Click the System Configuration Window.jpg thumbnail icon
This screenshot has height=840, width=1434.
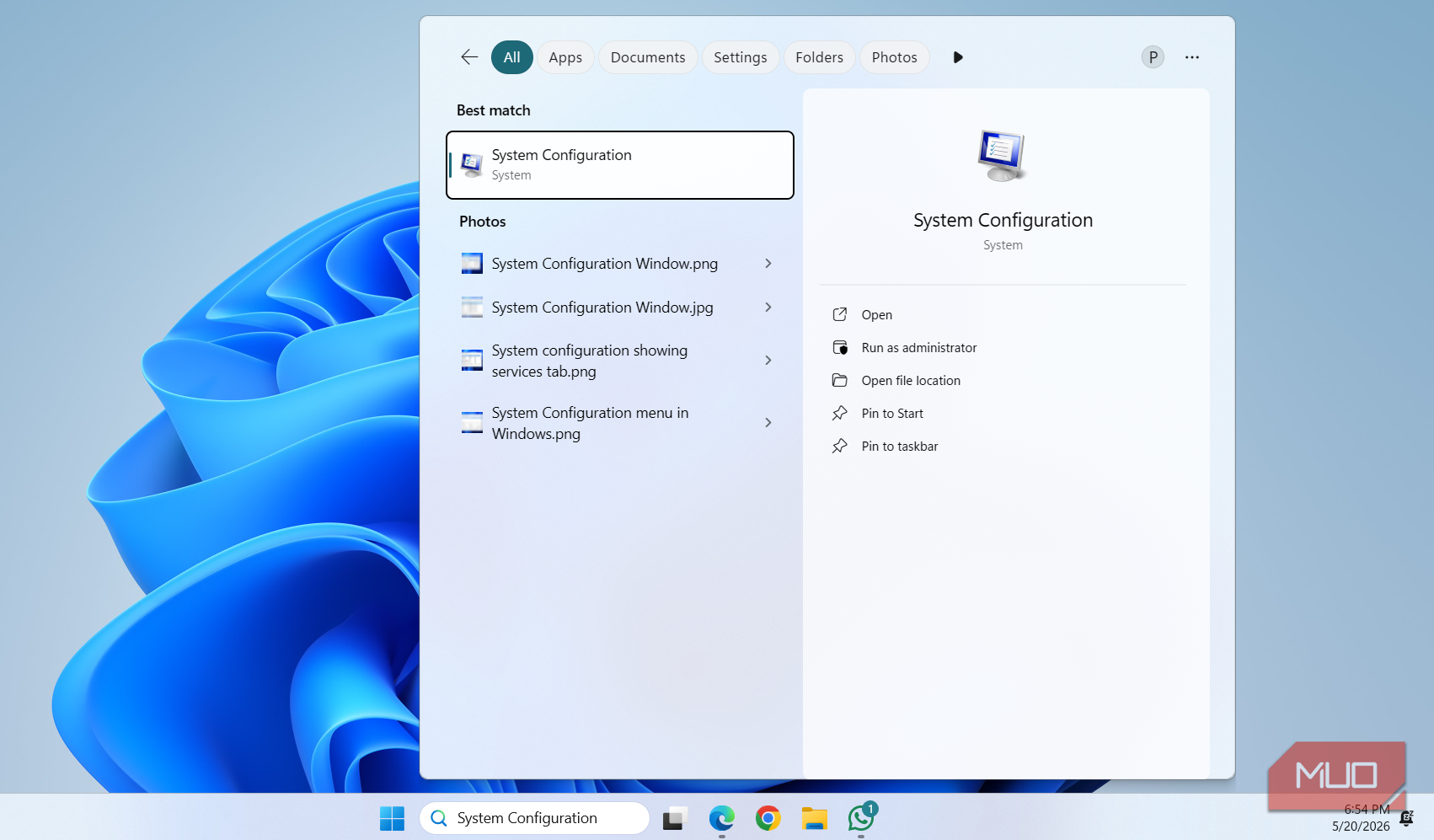pyautogui.click(x=472, y=308)
